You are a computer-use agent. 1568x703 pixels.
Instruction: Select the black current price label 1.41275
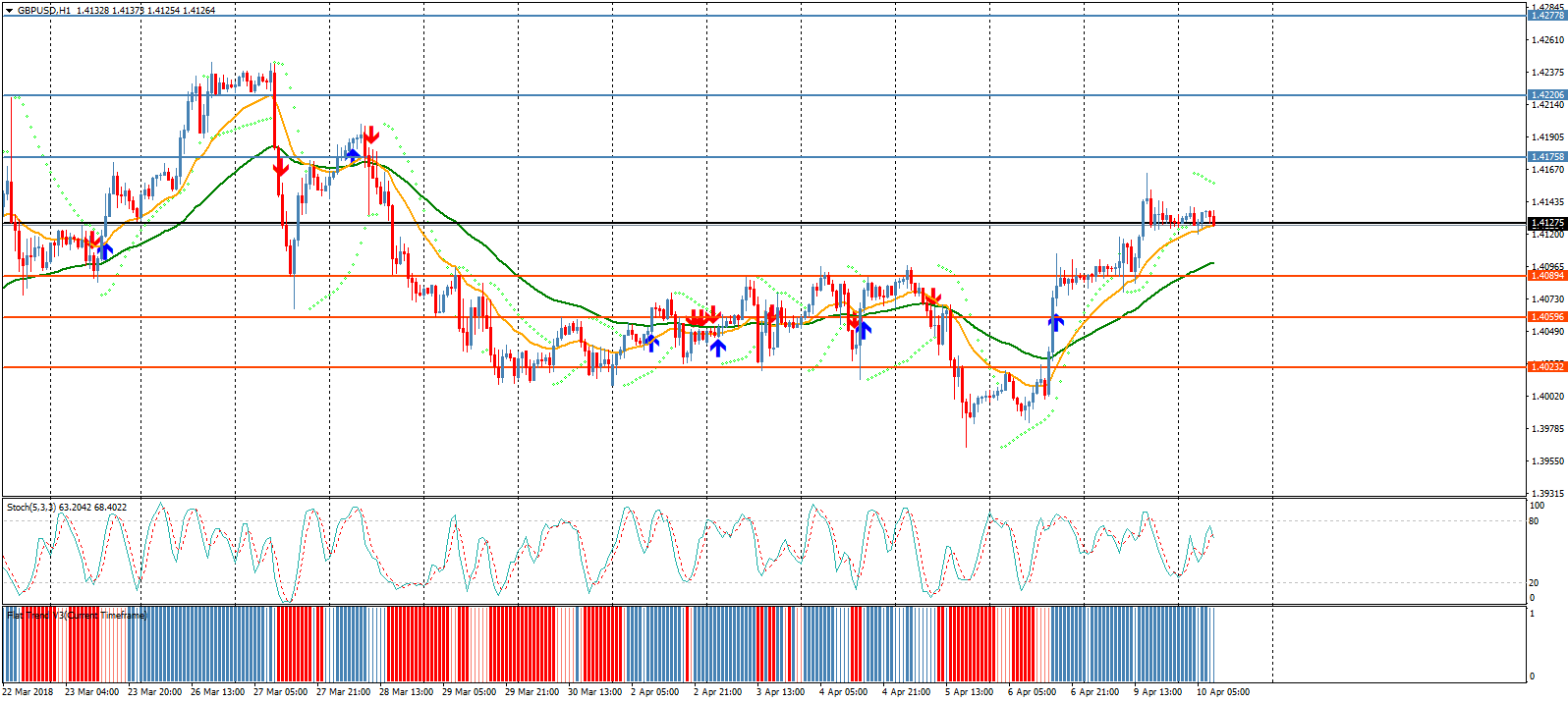1547,224
